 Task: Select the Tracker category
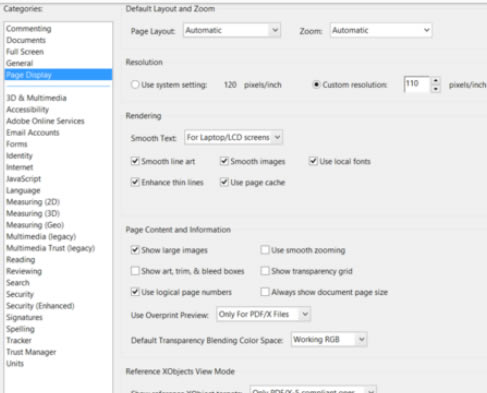click(x=19, y=341)
